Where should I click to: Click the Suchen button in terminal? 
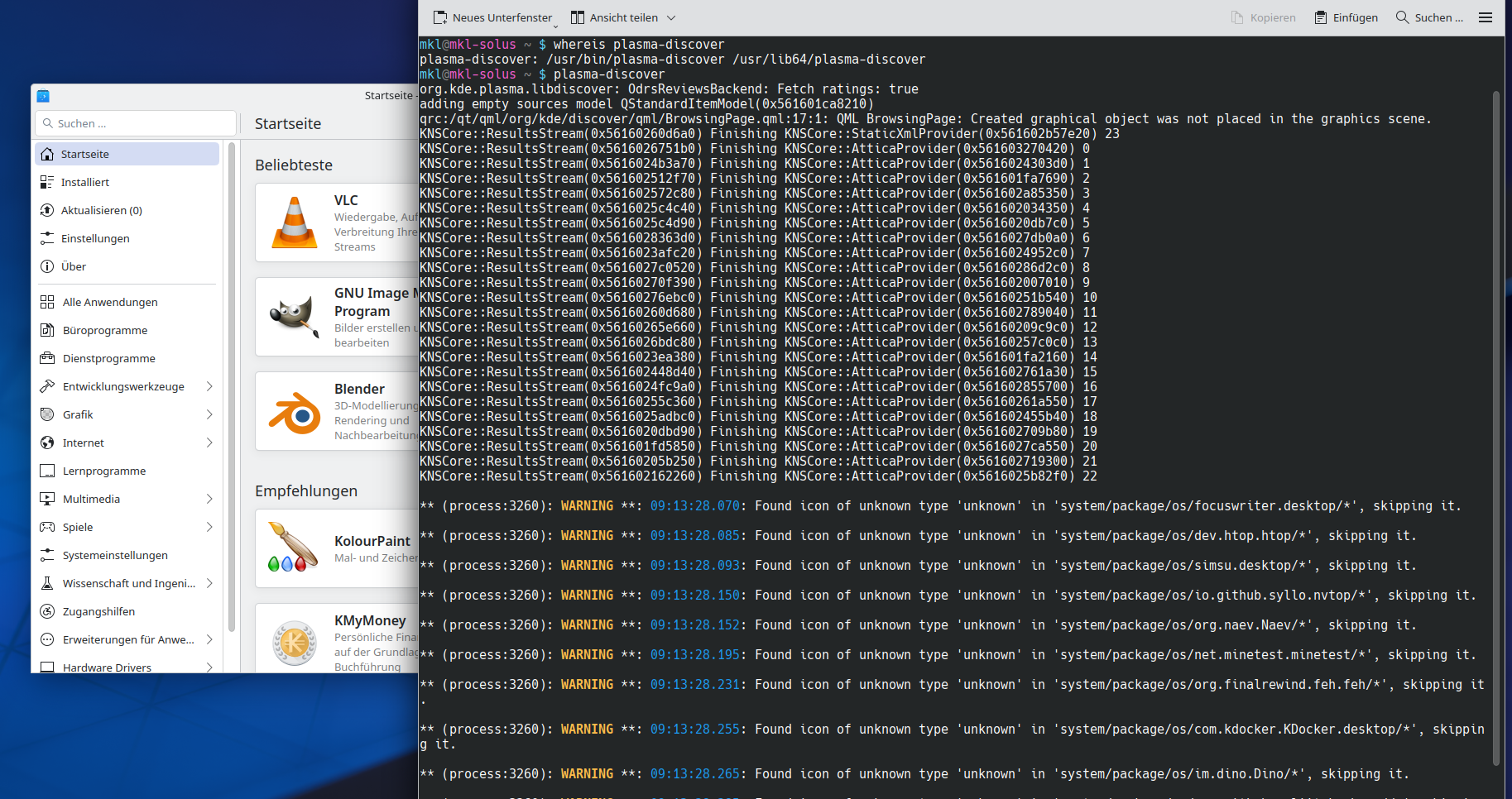coord(1429,17)
